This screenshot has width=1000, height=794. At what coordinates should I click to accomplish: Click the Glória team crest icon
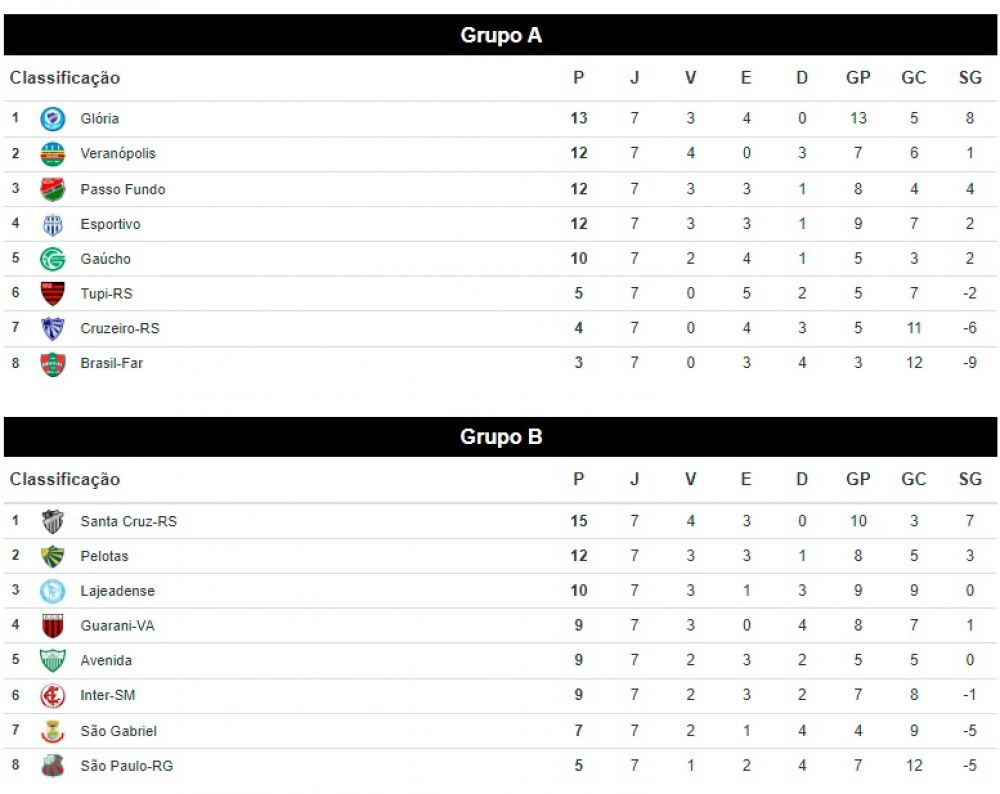(52, 119)
